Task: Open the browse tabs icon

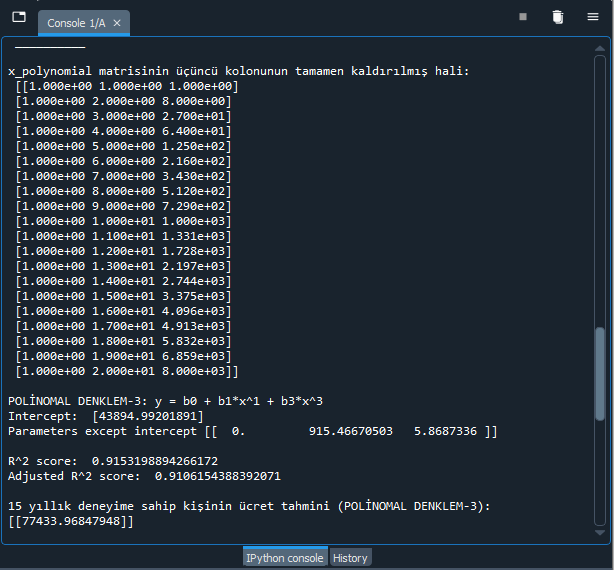Action: [x=19, y=17]
